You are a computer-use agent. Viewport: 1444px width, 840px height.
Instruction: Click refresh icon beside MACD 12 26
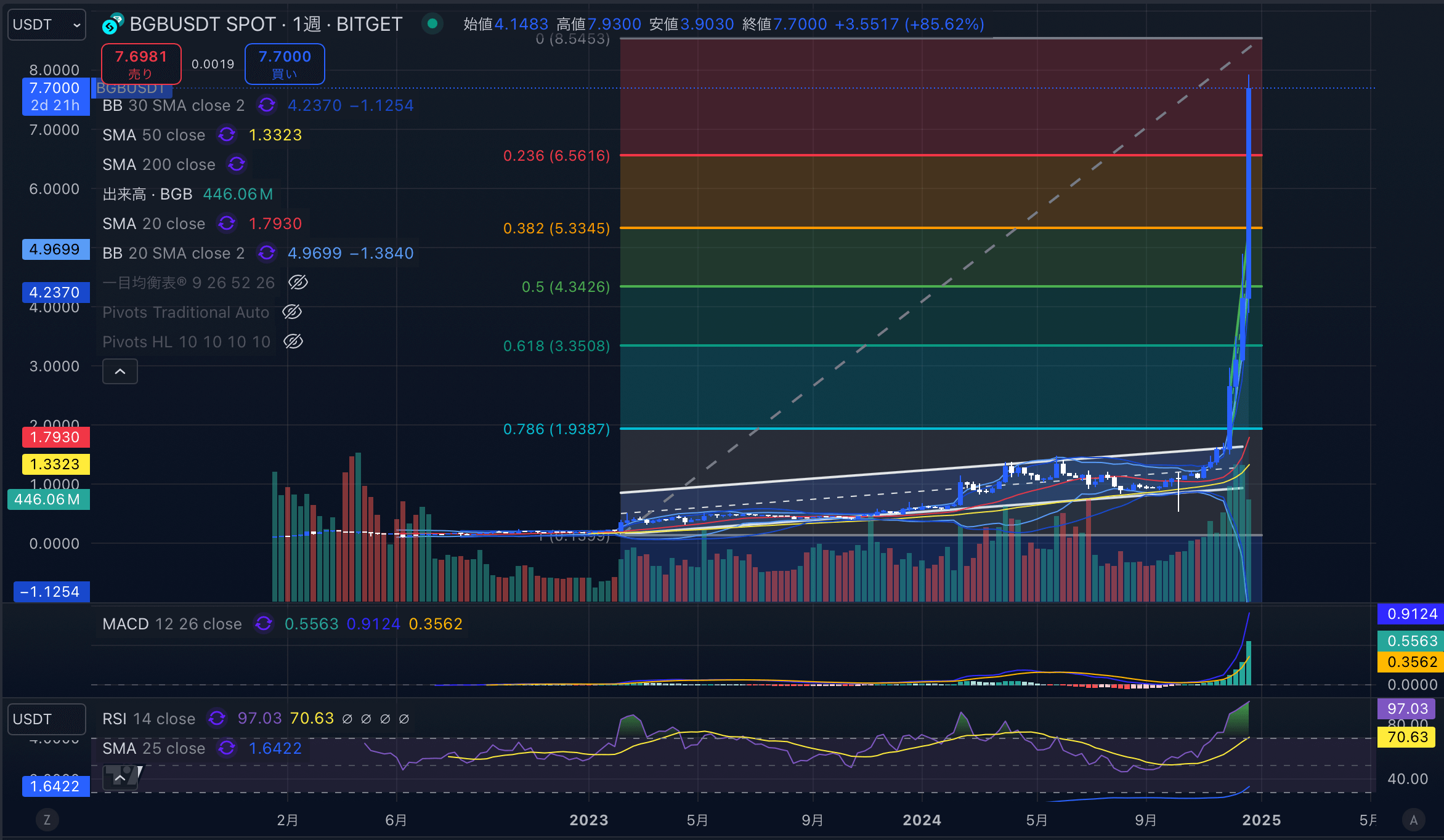click(x=264, y=624)
